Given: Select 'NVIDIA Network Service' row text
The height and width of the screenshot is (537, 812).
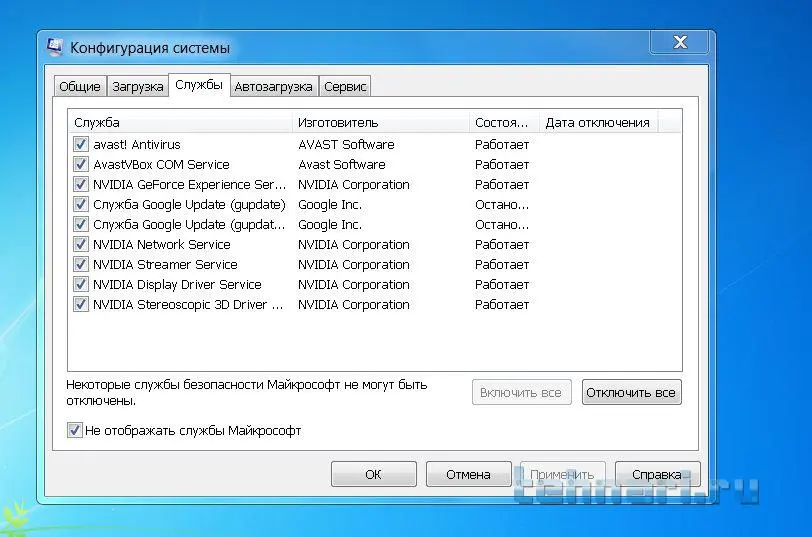Looking at the screenshot, I should [x=162, y=244].
